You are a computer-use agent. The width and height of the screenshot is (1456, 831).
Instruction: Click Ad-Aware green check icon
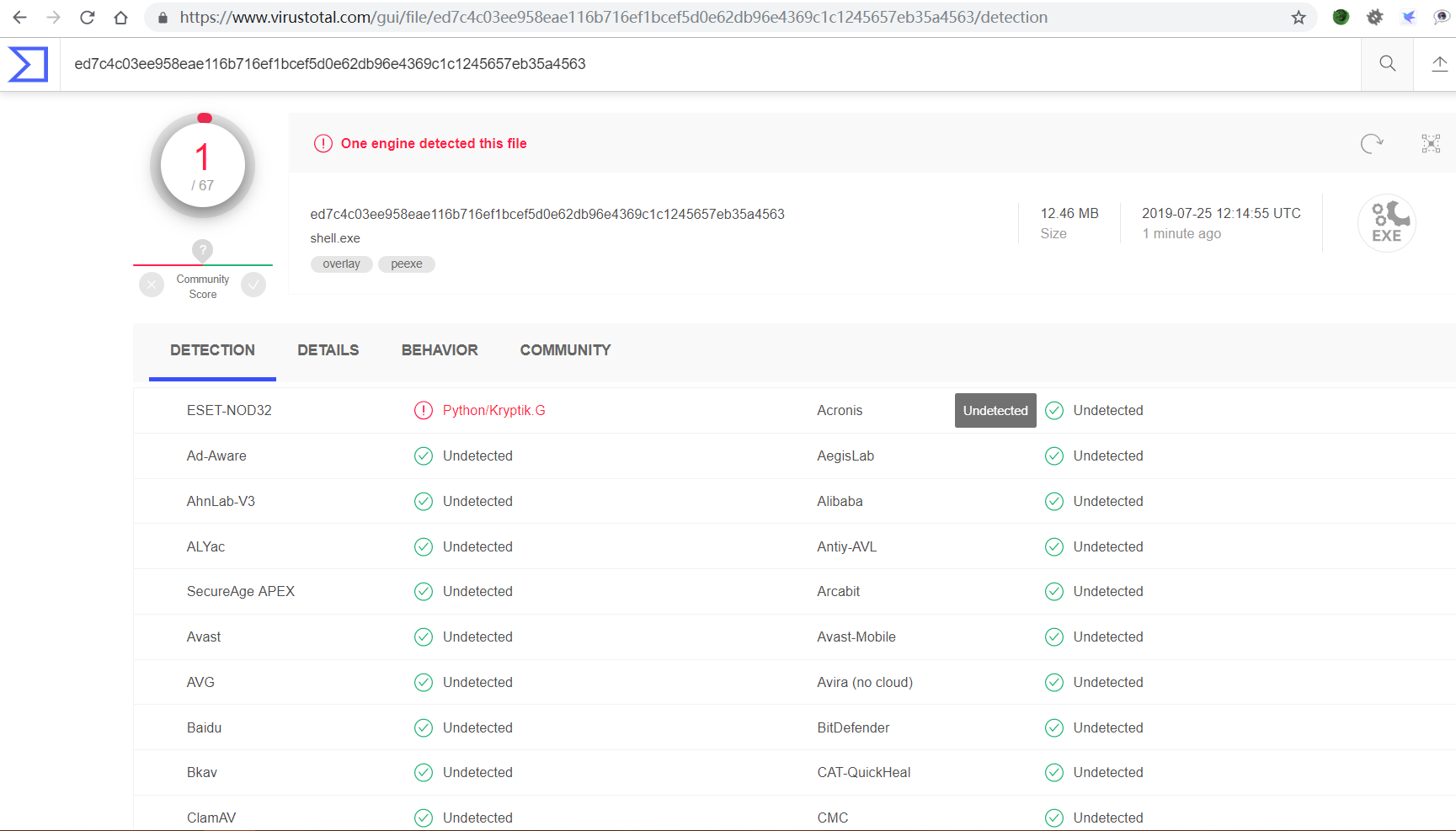tap(424, 455)
